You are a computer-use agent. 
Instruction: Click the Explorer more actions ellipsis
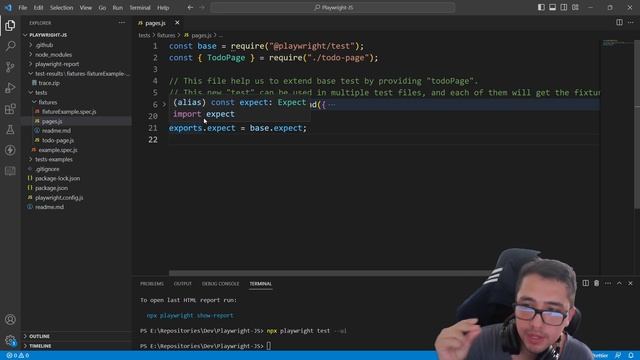(122, 23)
